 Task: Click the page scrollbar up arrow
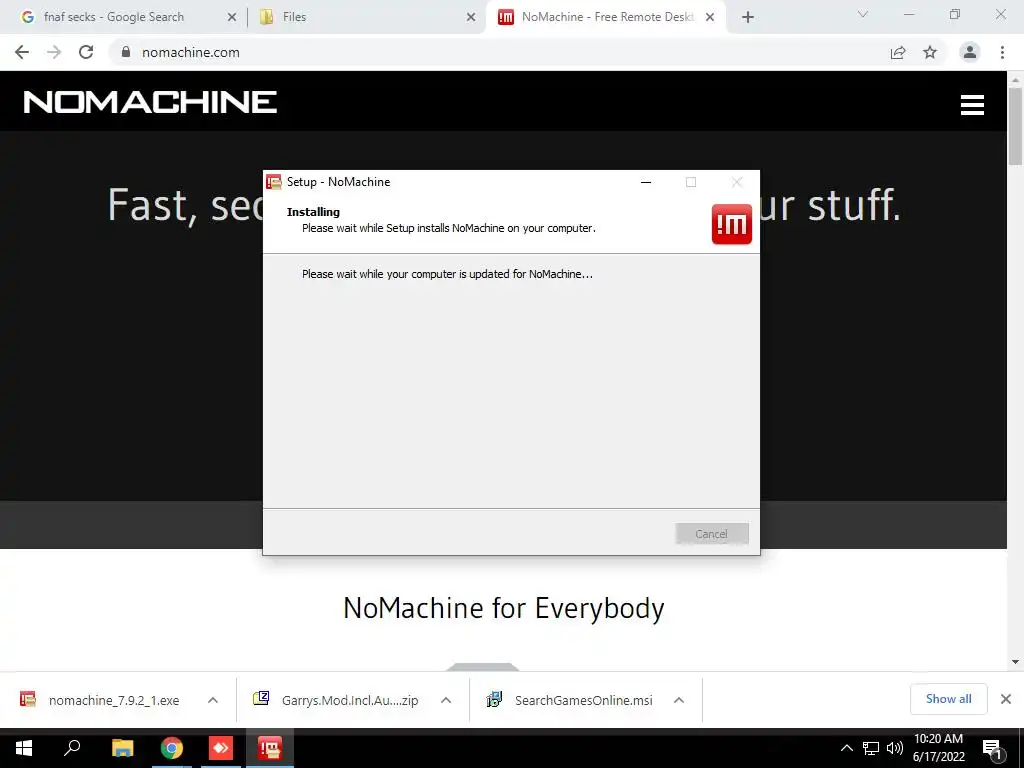coord(1015,80)
